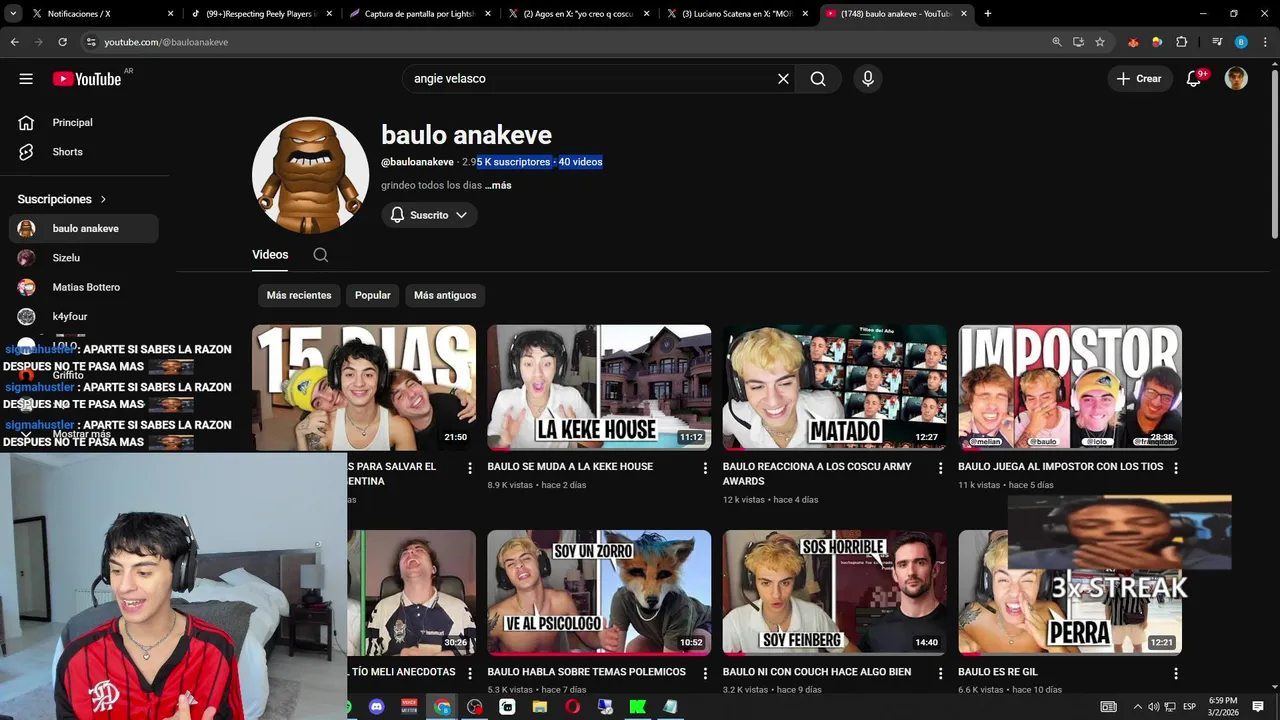Play the 15 DIAS video thumbnail
The width and height of the screenshot is (1280, 720).
364,387
